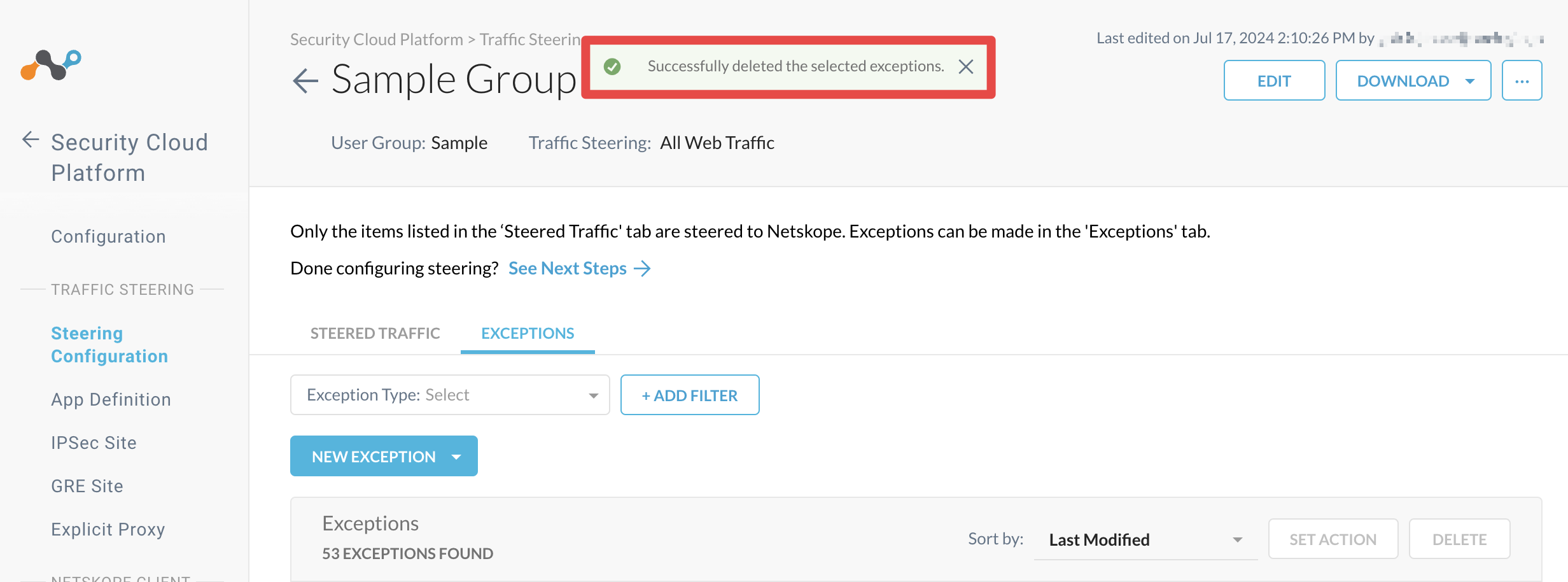Switch to the STEERED TRAFFIC tab
The height and width of the screenshot is (582, 1568).
tap(375, 333)
